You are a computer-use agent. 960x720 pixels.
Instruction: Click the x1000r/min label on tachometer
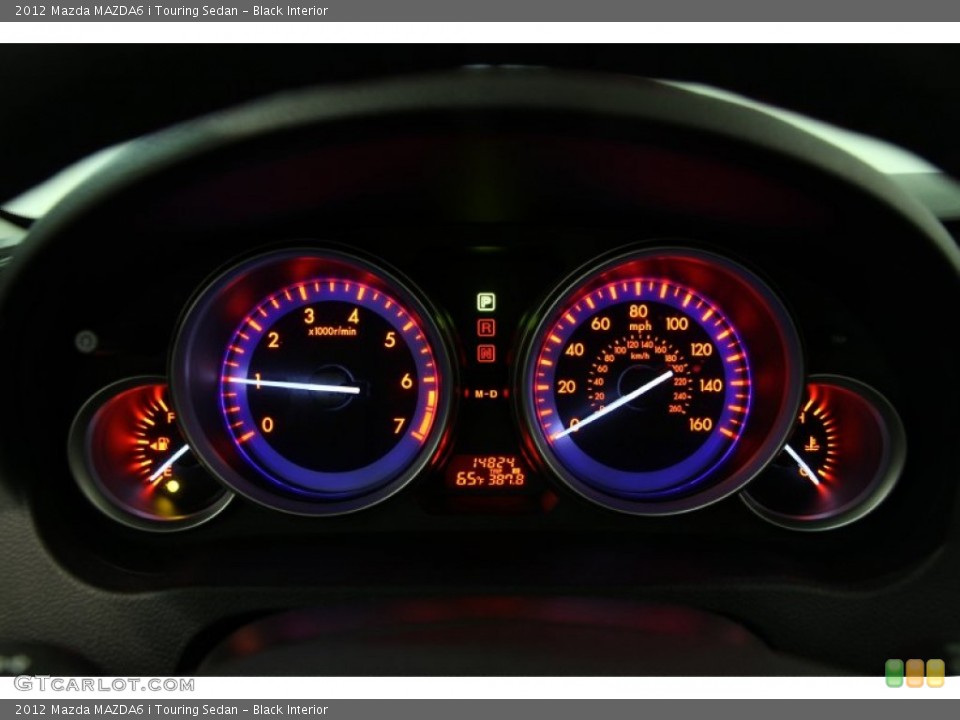[332, 331]
